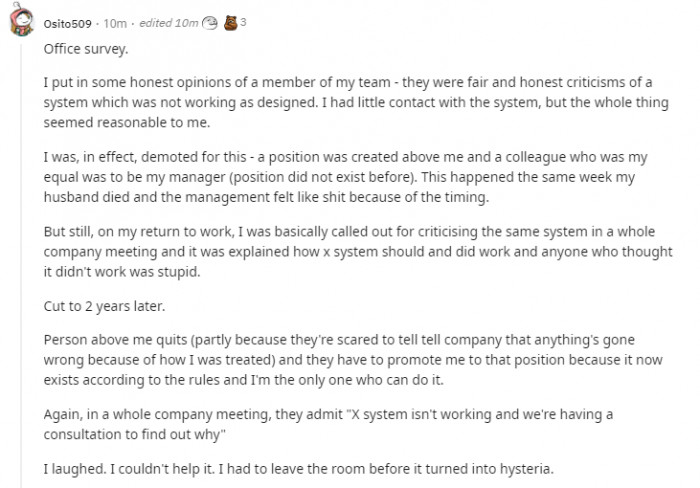Click the paragraph starting 'I put in some honest opinions'
The width and height of the screenshot is (700, 488).
click(x=356, y=102)
